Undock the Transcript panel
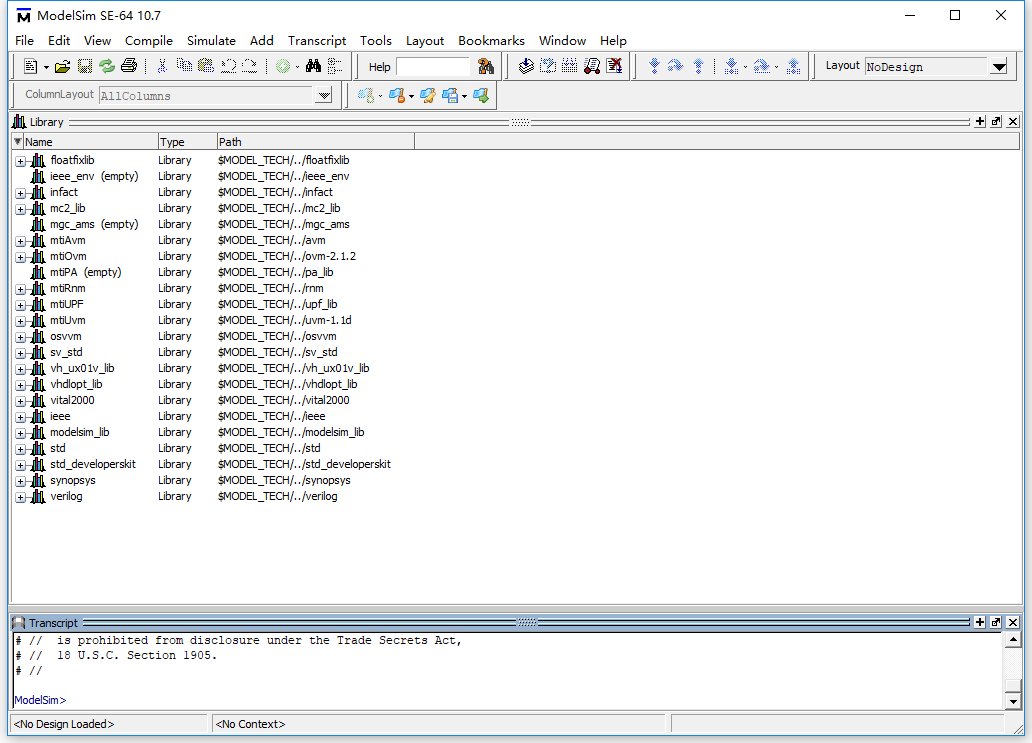This screenshot has width=1032, height=743. [x=996, y=623]
